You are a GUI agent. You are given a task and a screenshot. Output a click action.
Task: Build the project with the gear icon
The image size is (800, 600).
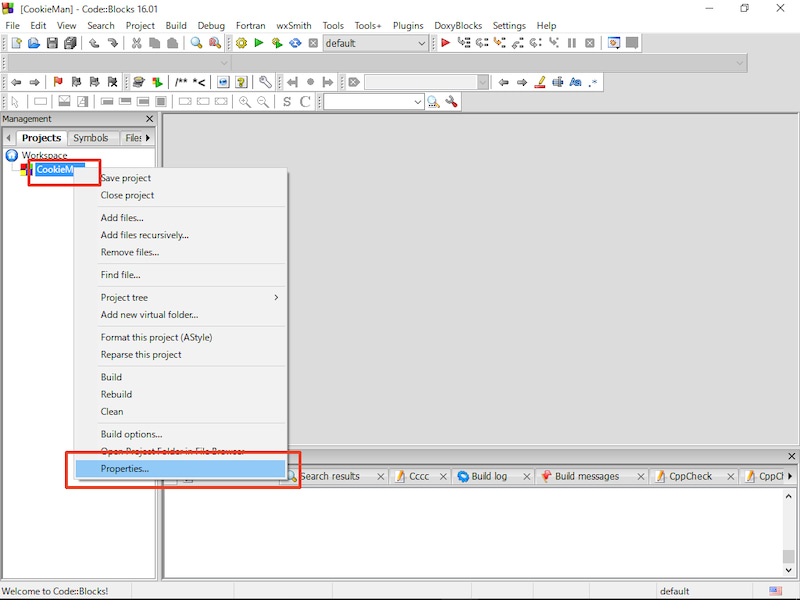[x=241, y=43]
